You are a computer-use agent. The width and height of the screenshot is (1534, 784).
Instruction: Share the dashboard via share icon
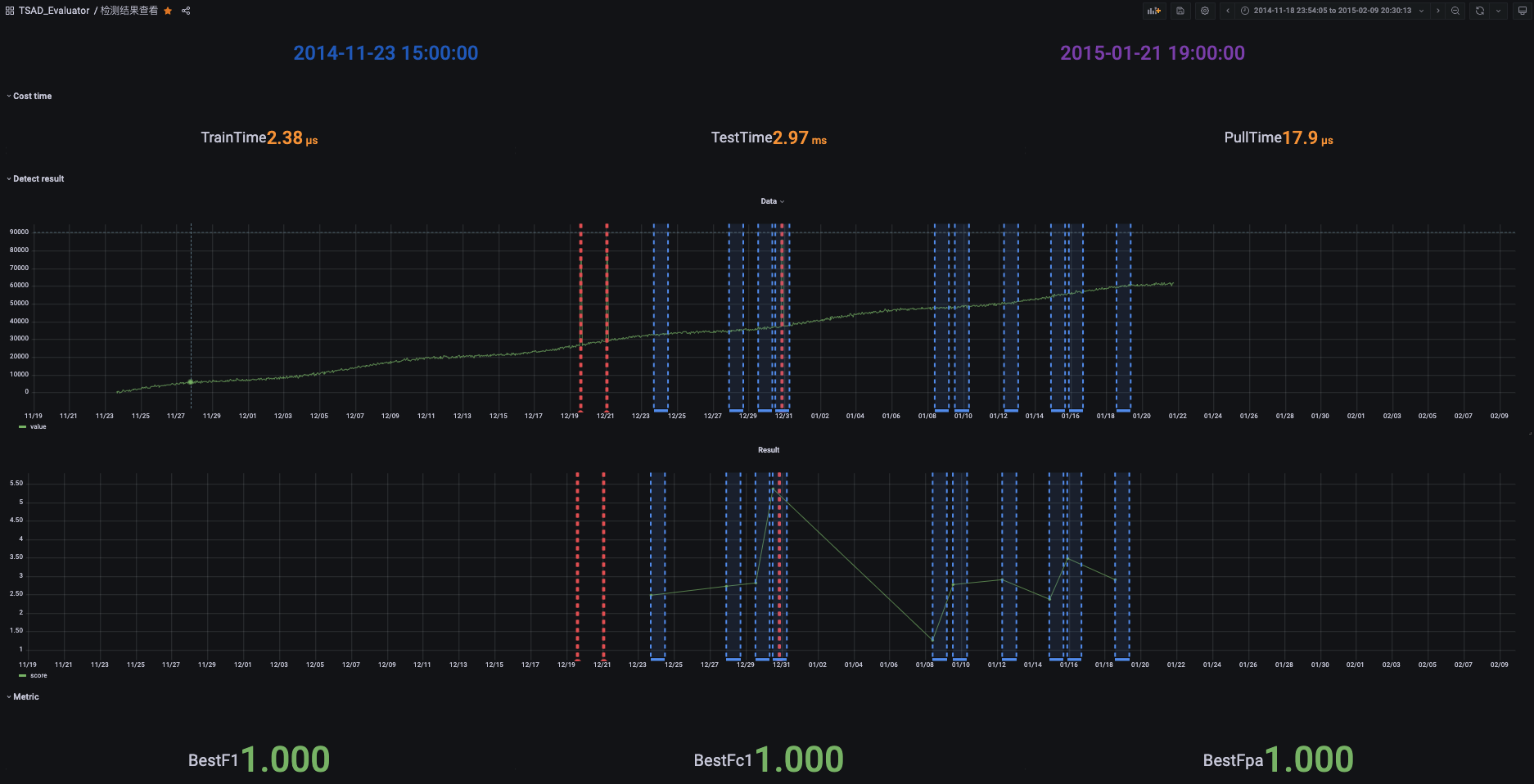tap(186, 11)
